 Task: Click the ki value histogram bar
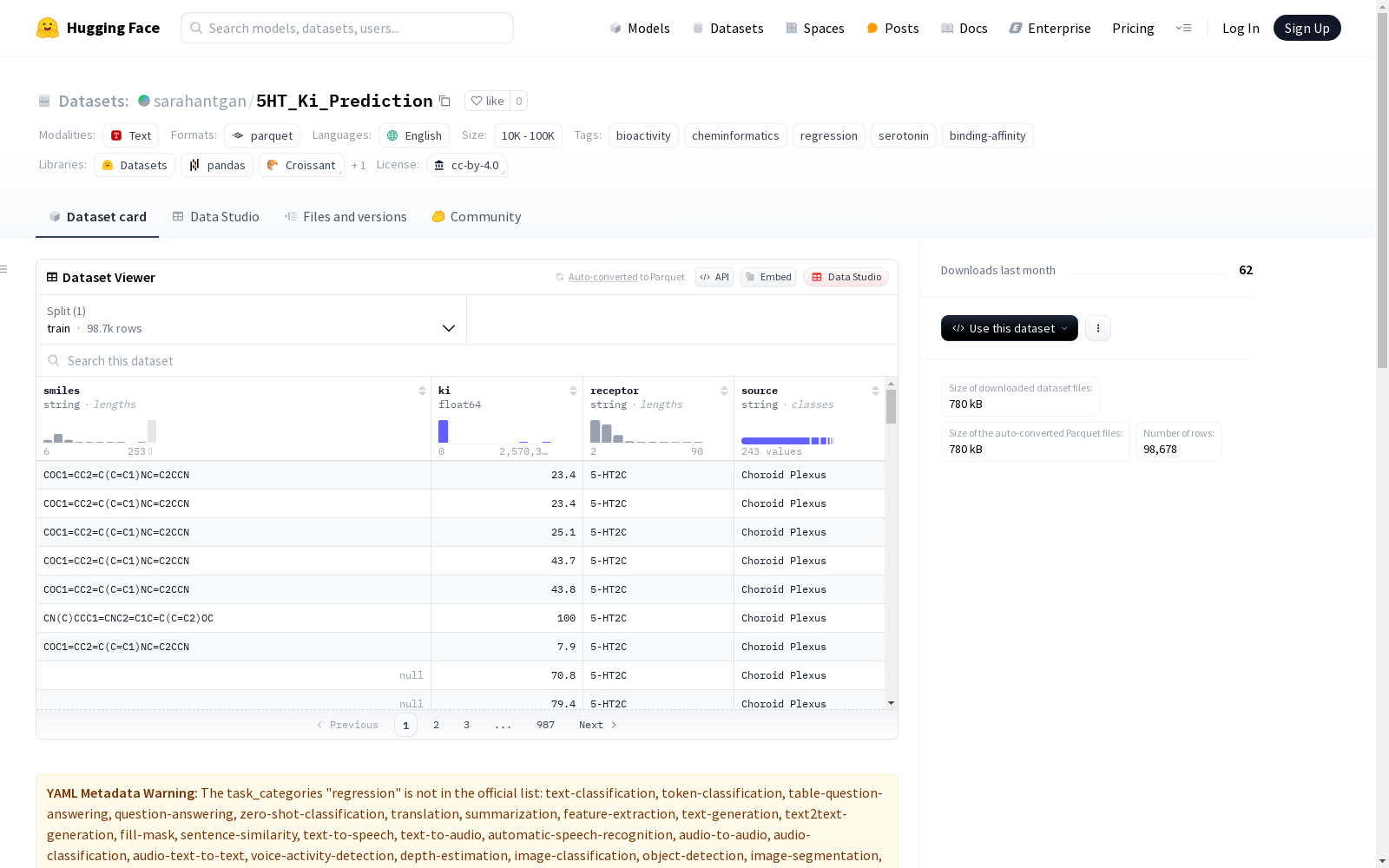[x=443, y=431]
